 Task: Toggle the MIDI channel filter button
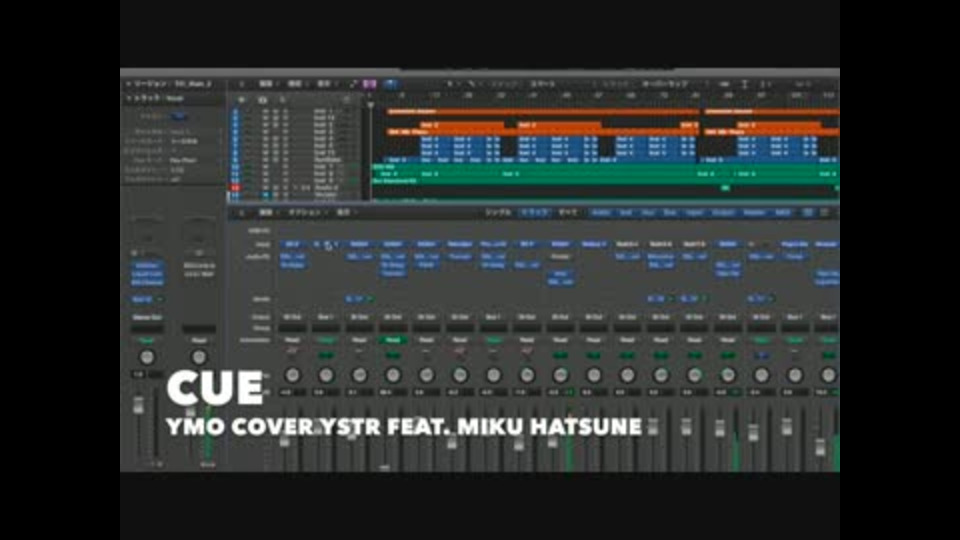click(782, 212)
